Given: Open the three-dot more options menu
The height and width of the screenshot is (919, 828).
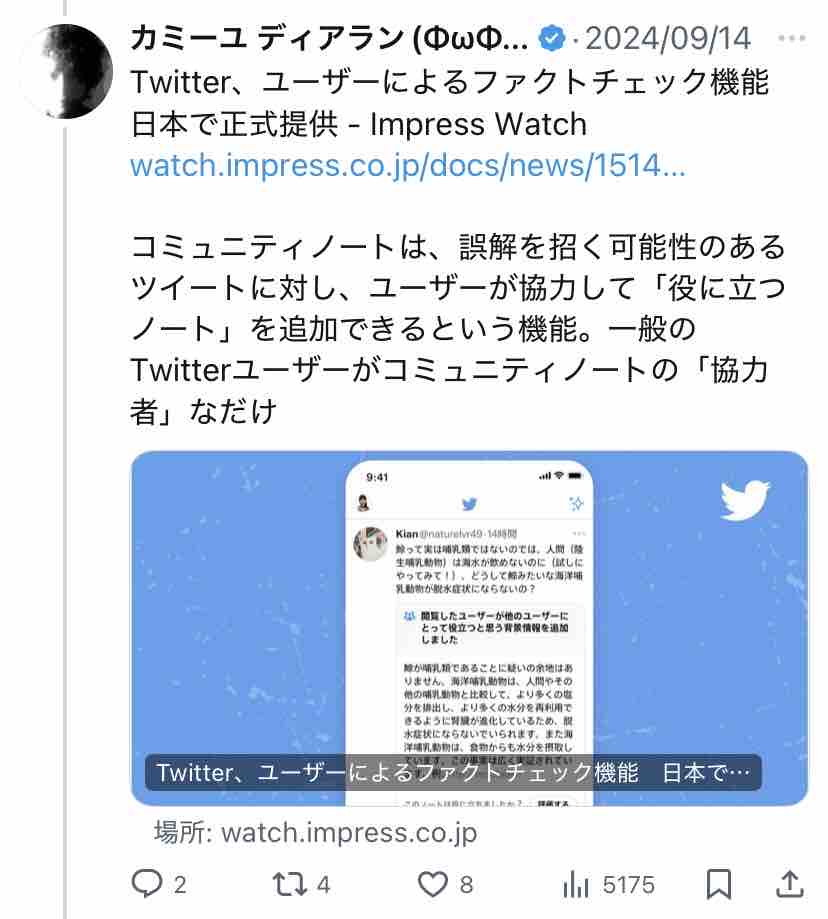Looking at the screenshot, I should (x=792, y=39).
